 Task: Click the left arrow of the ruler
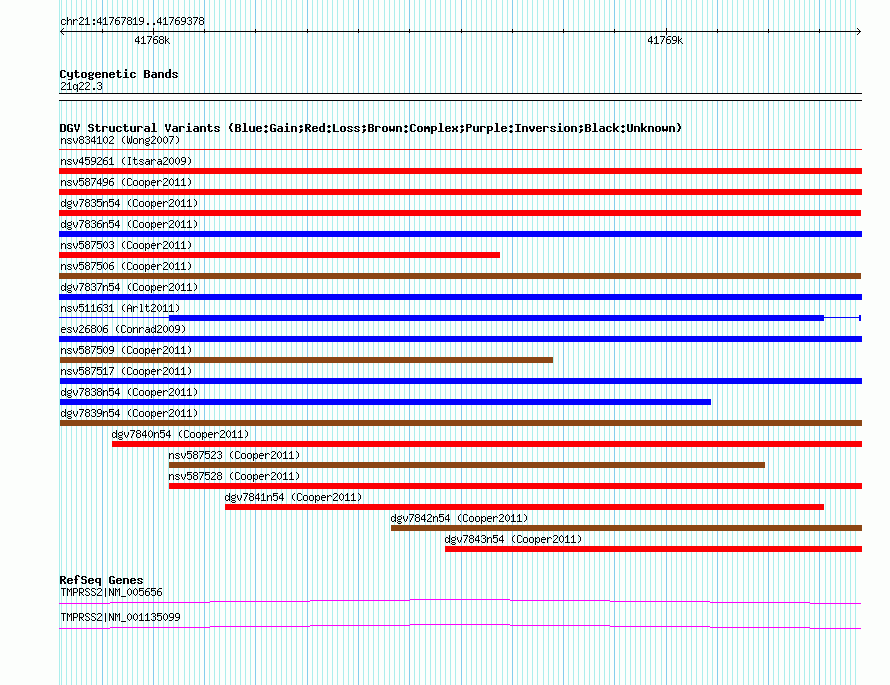click(x=62, y=31)
